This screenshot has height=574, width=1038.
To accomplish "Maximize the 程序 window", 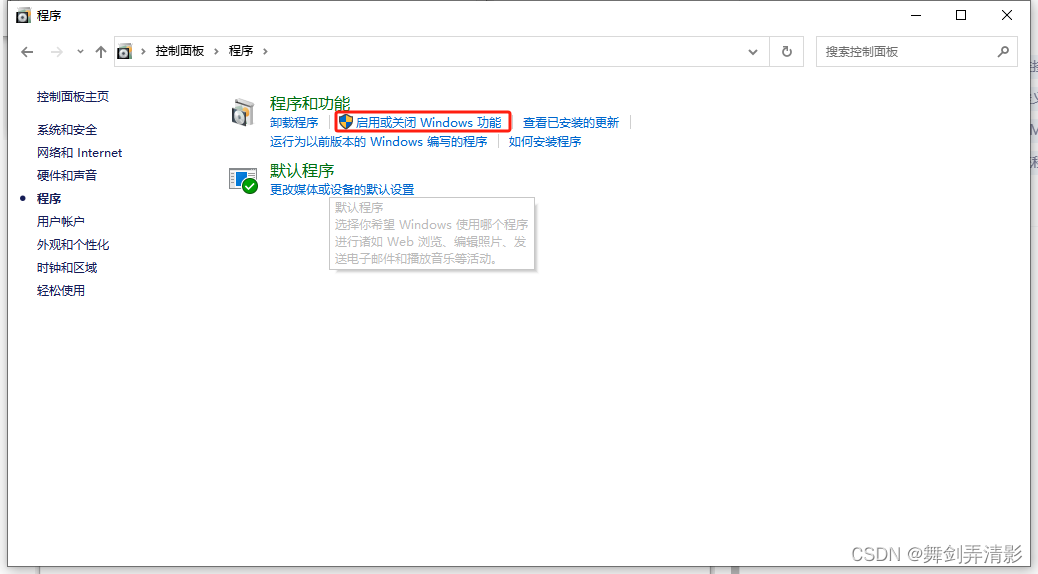I will pos(961,15).
